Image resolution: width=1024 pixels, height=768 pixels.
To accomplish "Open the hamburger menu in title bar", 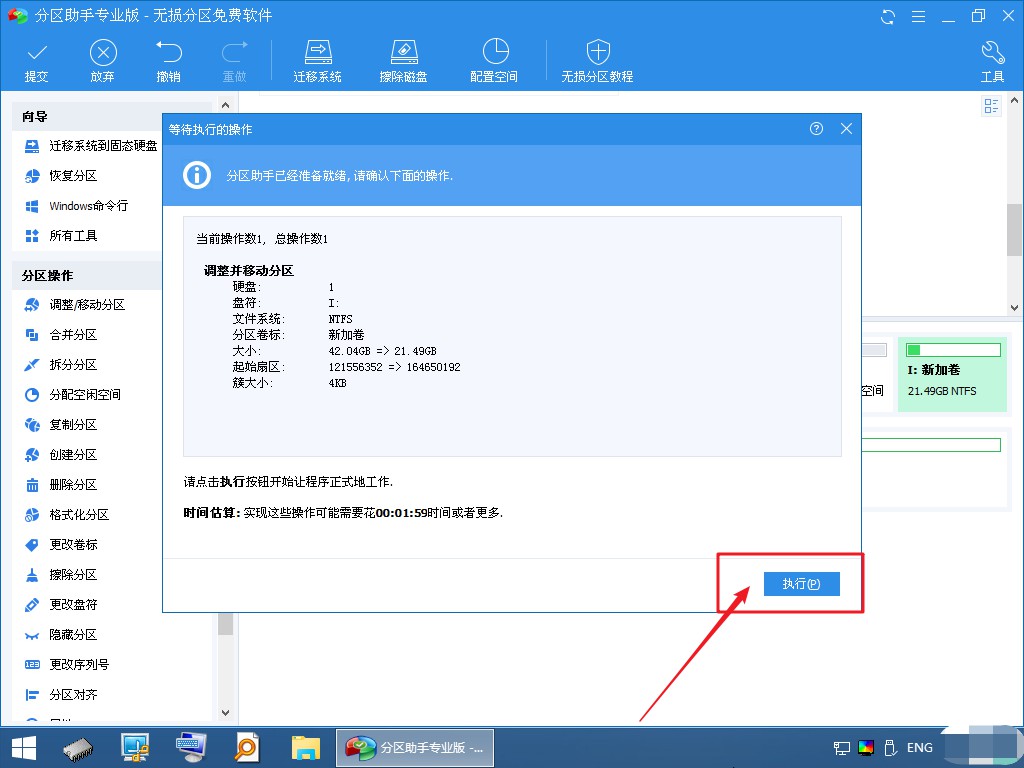I will (x=918, y=16).
